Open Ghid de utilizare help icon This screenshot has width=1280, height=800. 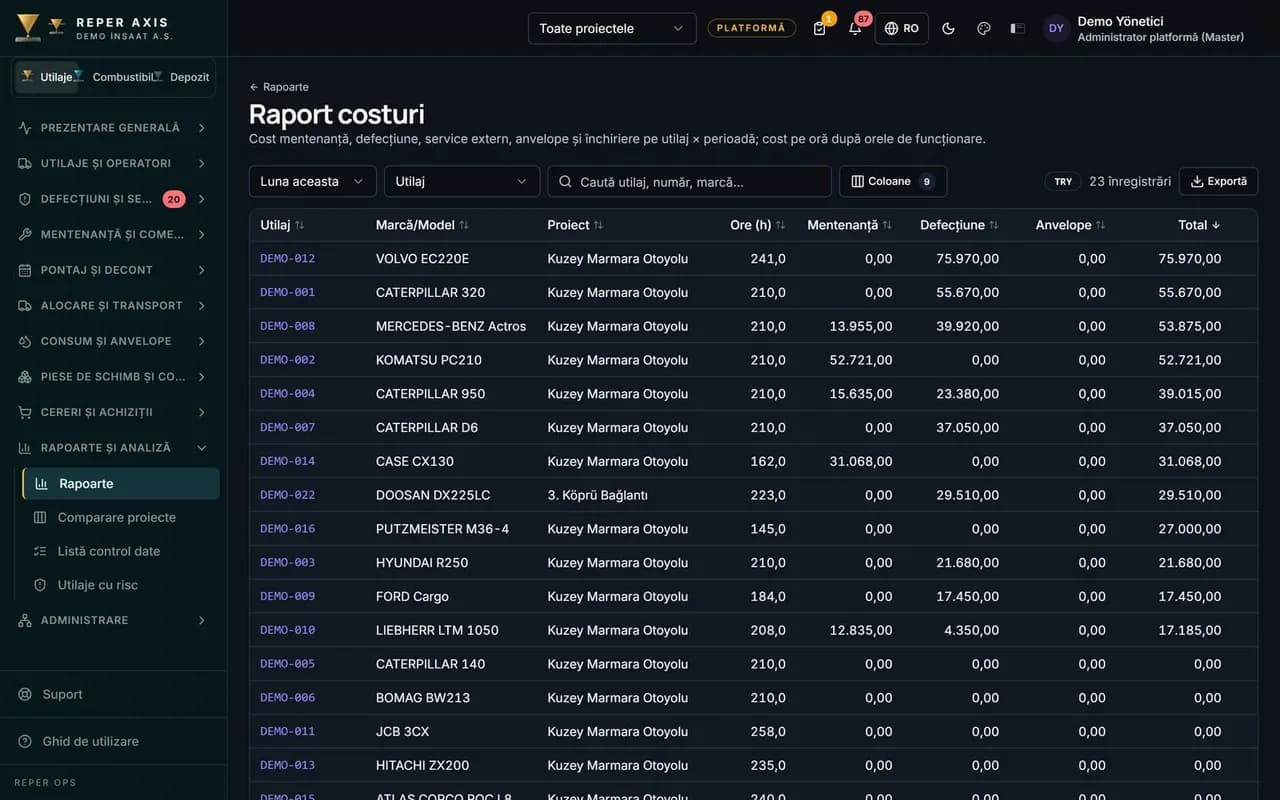pos(25,741)
